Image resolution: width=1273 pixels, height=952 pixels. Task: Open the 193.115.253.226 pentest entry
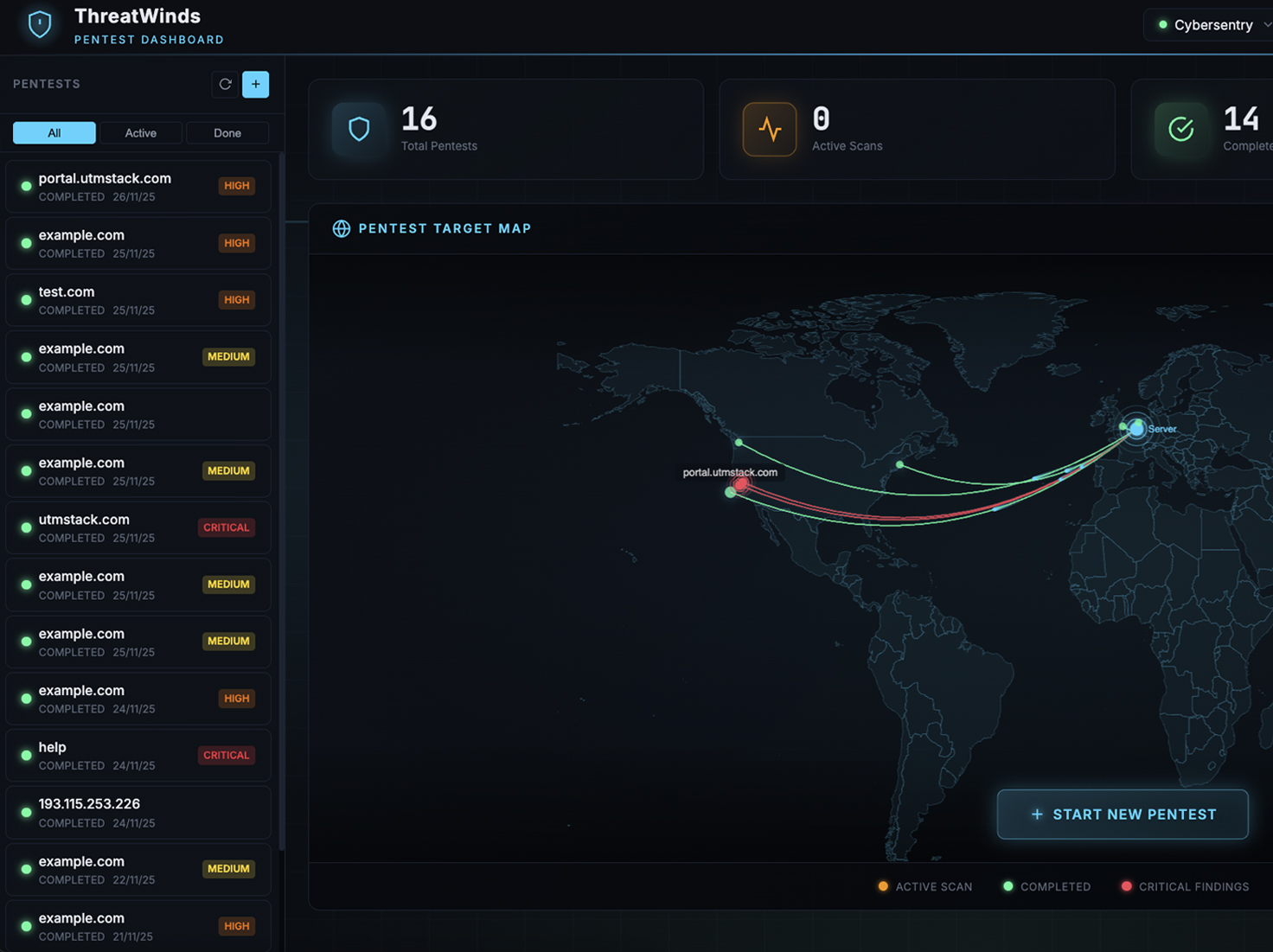138,813
